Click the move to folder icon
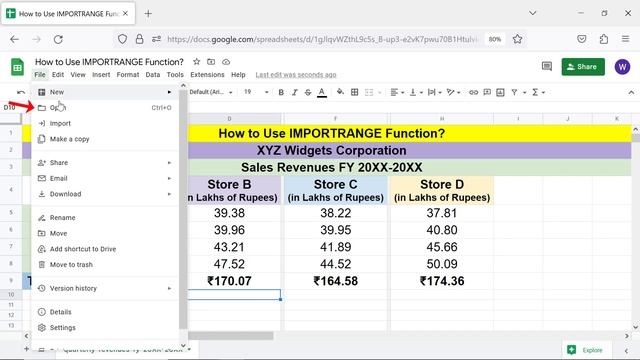Viewport: 640px width, 360px height. coord(211,62)
